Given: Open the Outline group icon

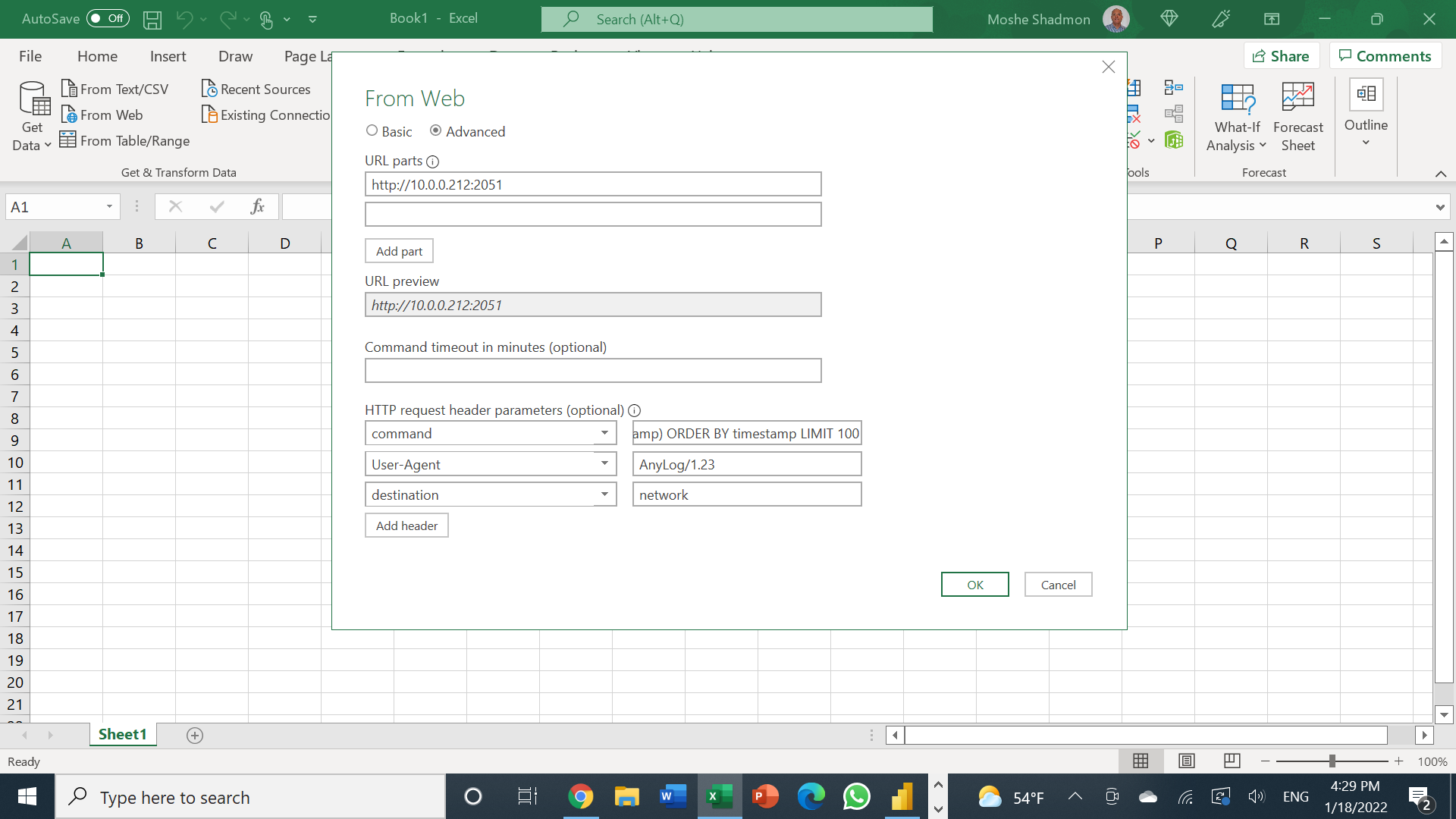Looking at the screenshot, I should click(x=1367, y=94).
